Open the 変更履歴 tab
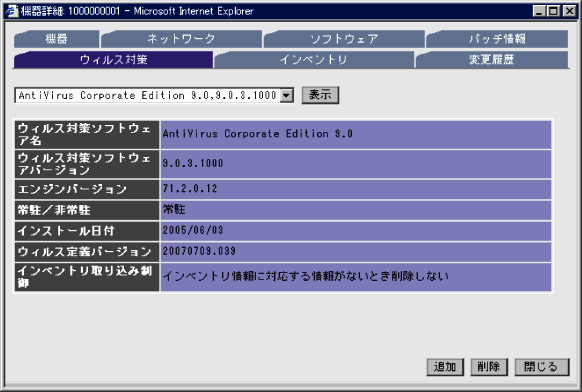Image resolution: width=582 pixels, height=392 pixels. 492,59
